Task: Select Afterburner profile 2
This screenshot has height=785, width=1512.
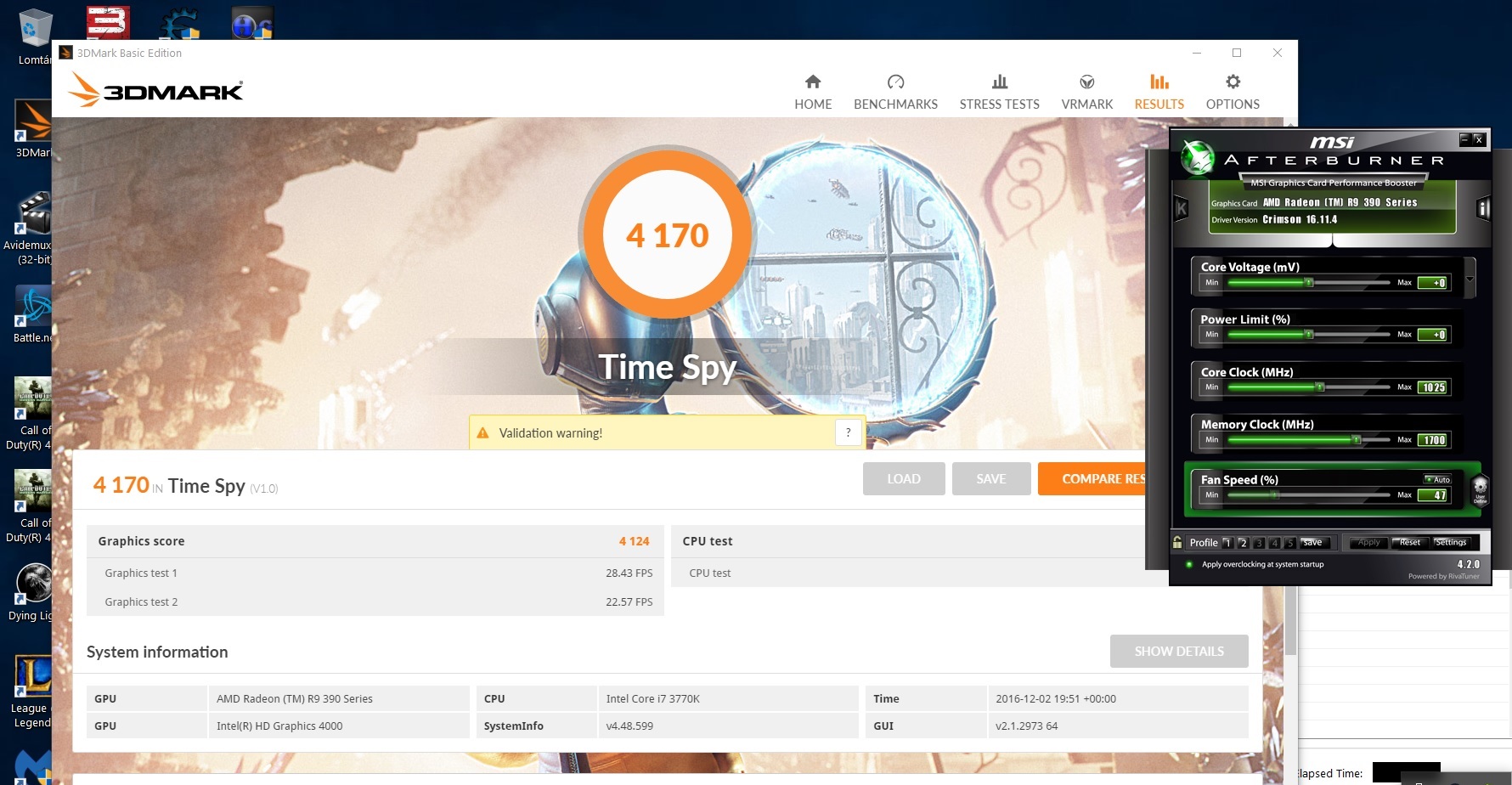Action: (1243, 542)
